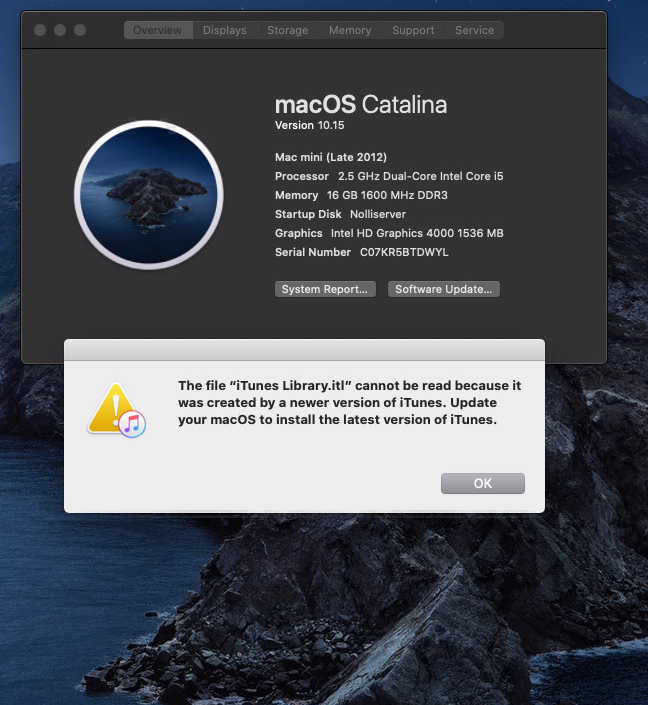648x705 pixels.
Task: Go to the Support tab
Action: click(413, 30)
